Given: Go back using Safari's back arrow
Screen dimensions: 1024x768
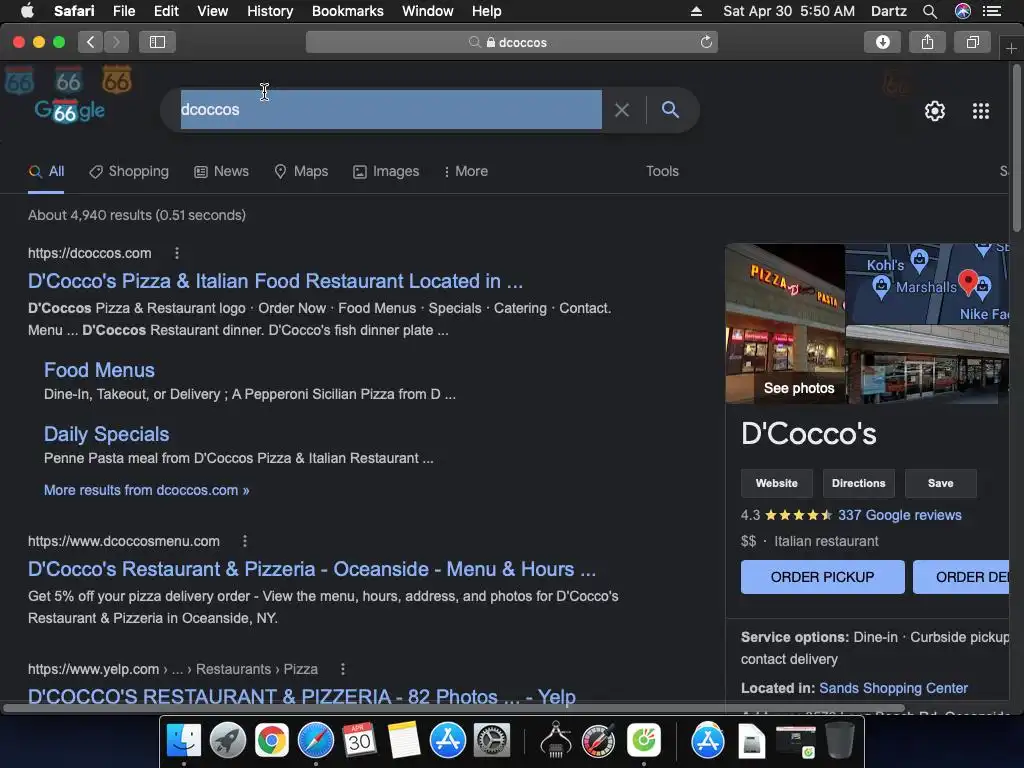Looking at the screenshot, I should [x=91, y=42].
